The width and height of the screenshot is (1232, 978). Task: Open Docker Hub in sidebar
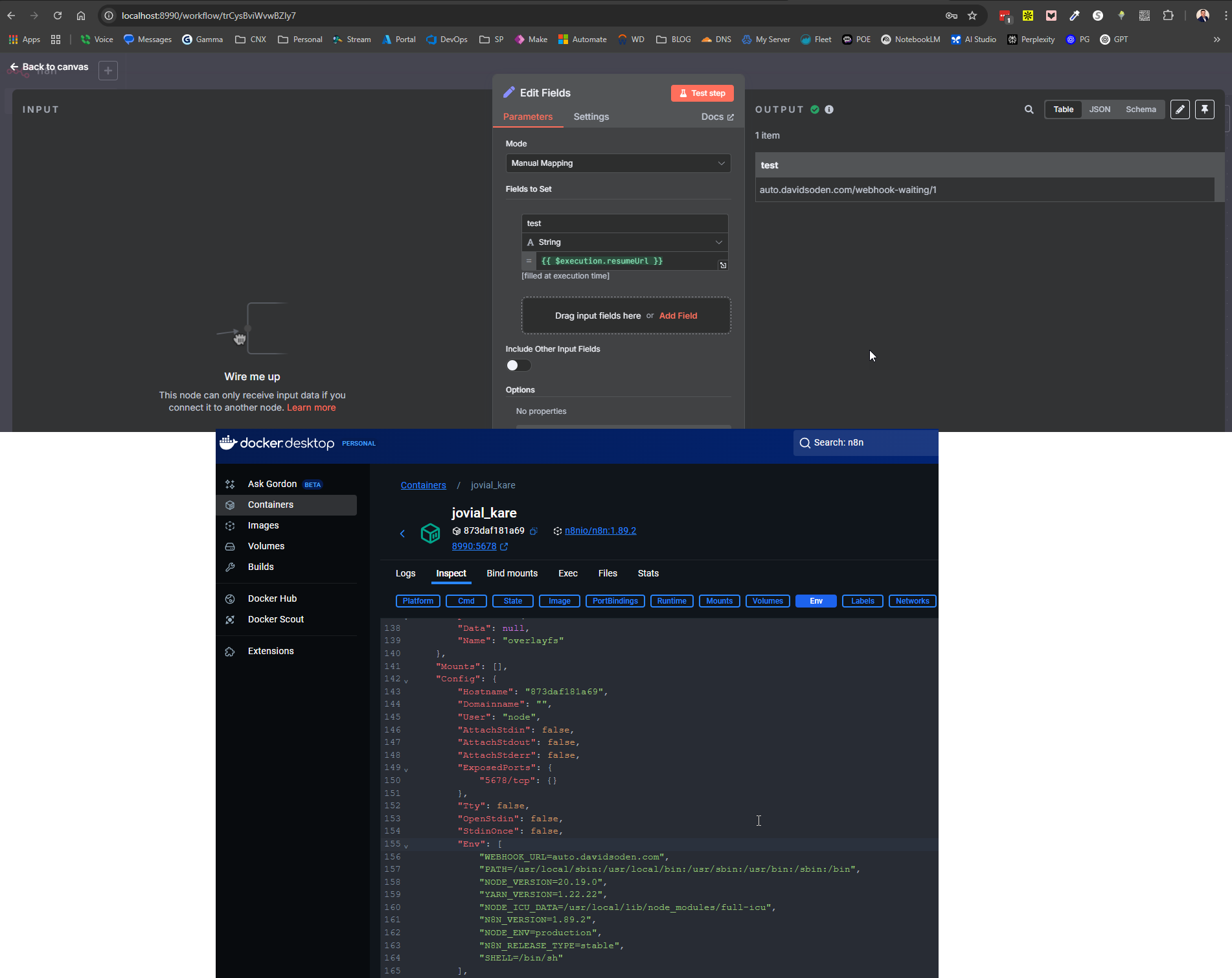[x=286, y=599]
